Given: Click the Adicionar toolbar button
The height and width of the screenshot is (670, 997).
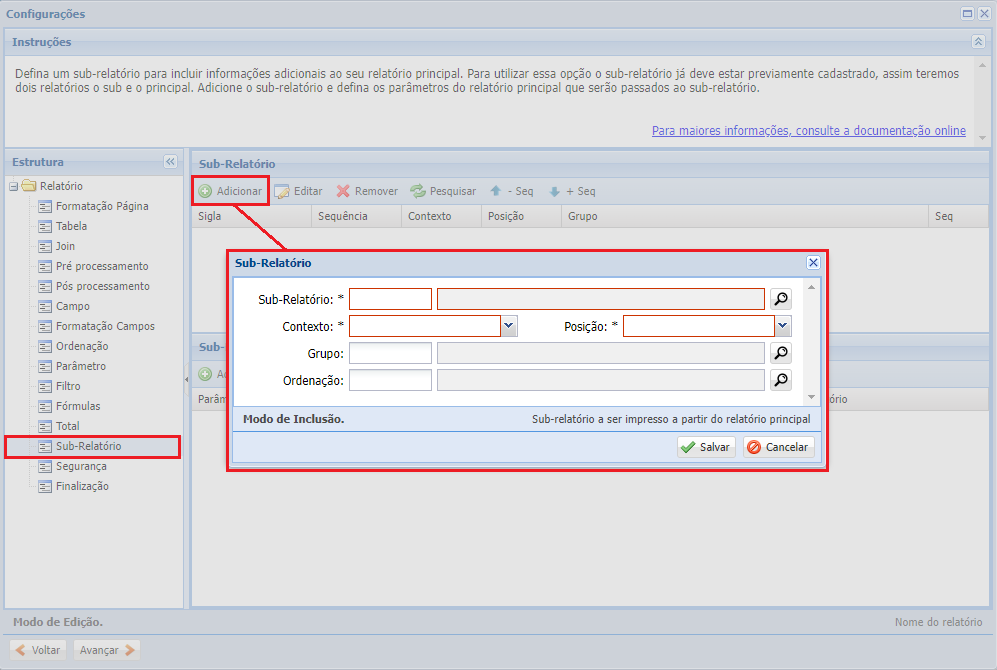Looking at the screenshot, I should pyautogui.click(x=230, y=191).
